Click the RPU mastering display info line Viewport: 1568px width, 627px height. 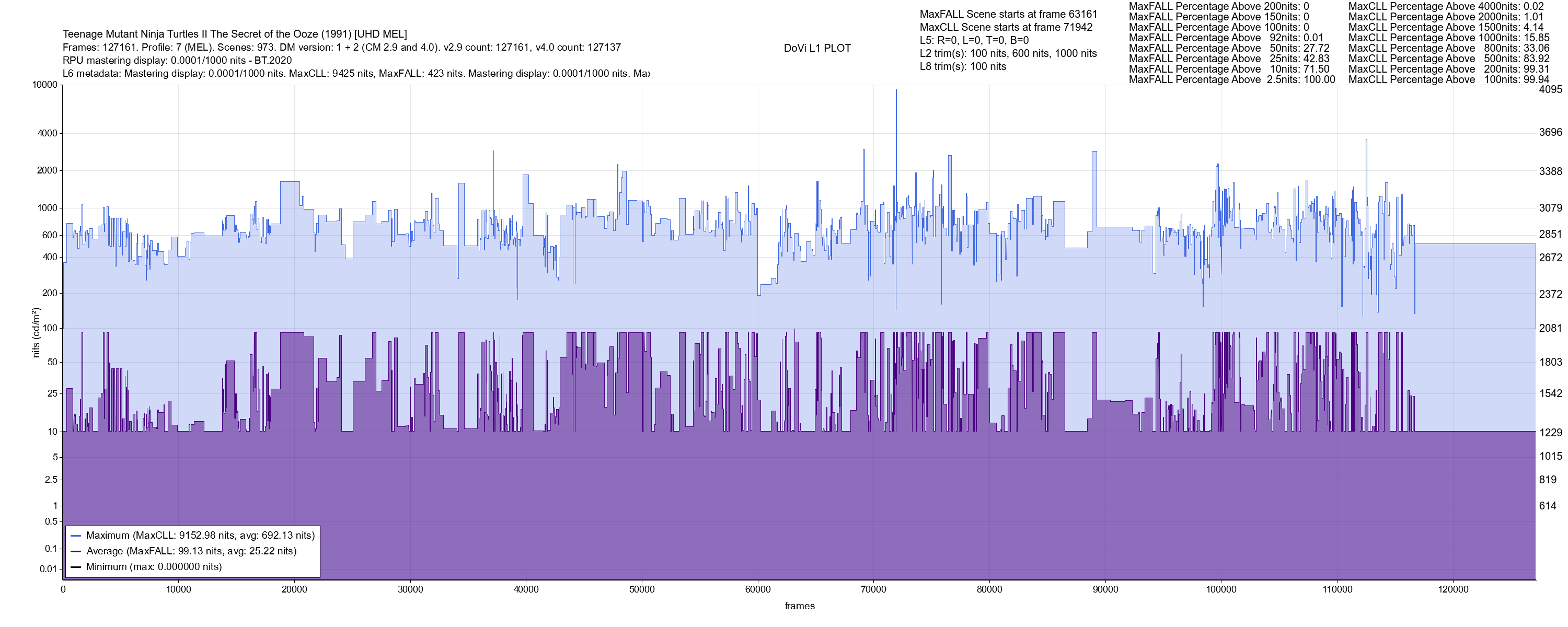pos(177,60)
